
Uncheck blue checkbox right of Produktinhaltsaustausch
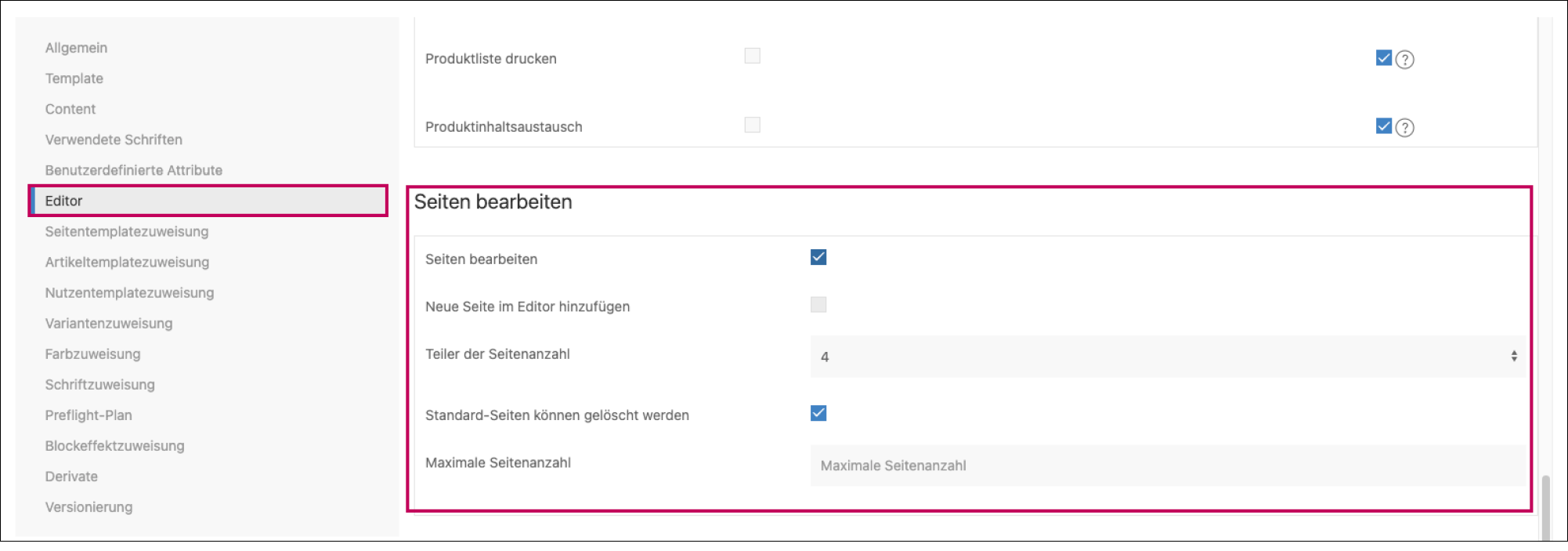pyautogui.click(x=1383, y=126)
